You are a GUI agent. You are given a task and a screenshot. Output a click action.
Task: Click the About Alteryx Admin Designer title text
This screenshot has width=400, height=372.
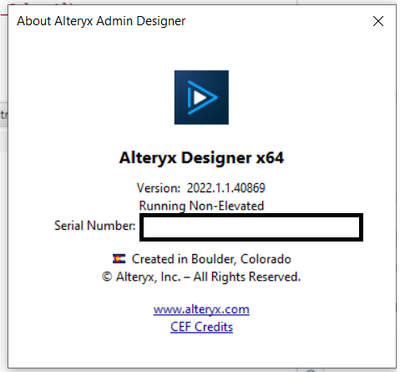pyautogui.click(x=101, y=21)
